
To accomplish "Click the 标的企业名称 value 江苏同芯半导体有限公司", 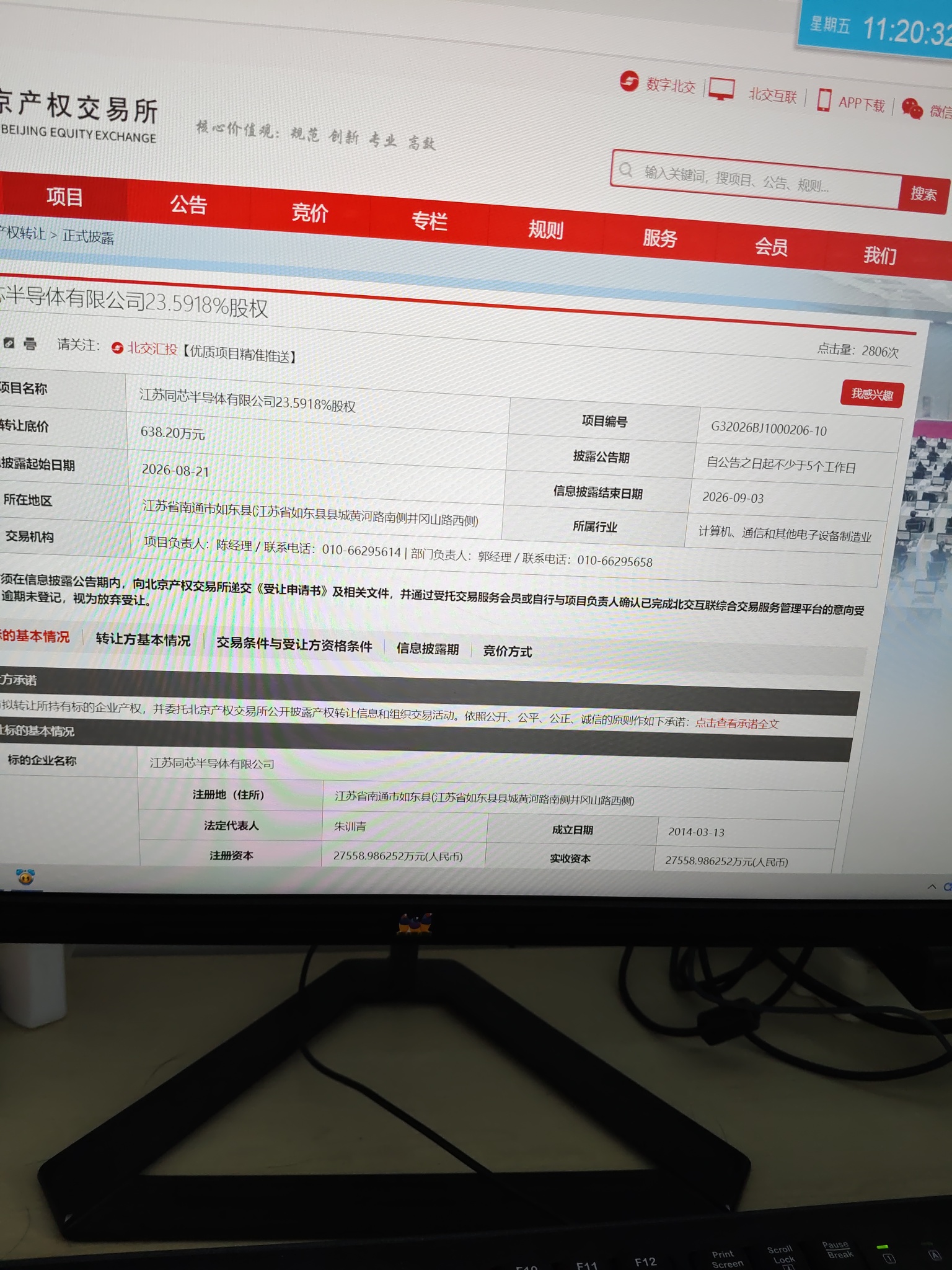I will 212,763.
